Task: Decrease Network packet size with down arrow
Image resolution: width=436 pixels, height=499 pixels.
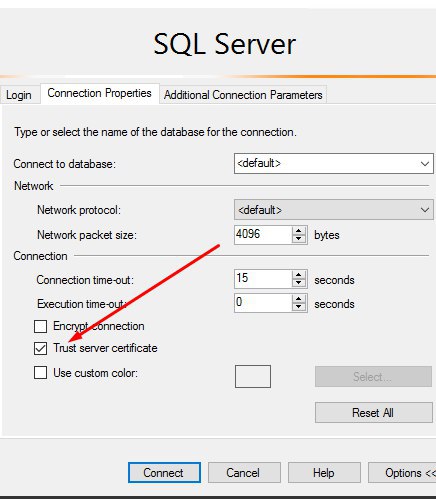Action: click(x=299, y=239)
